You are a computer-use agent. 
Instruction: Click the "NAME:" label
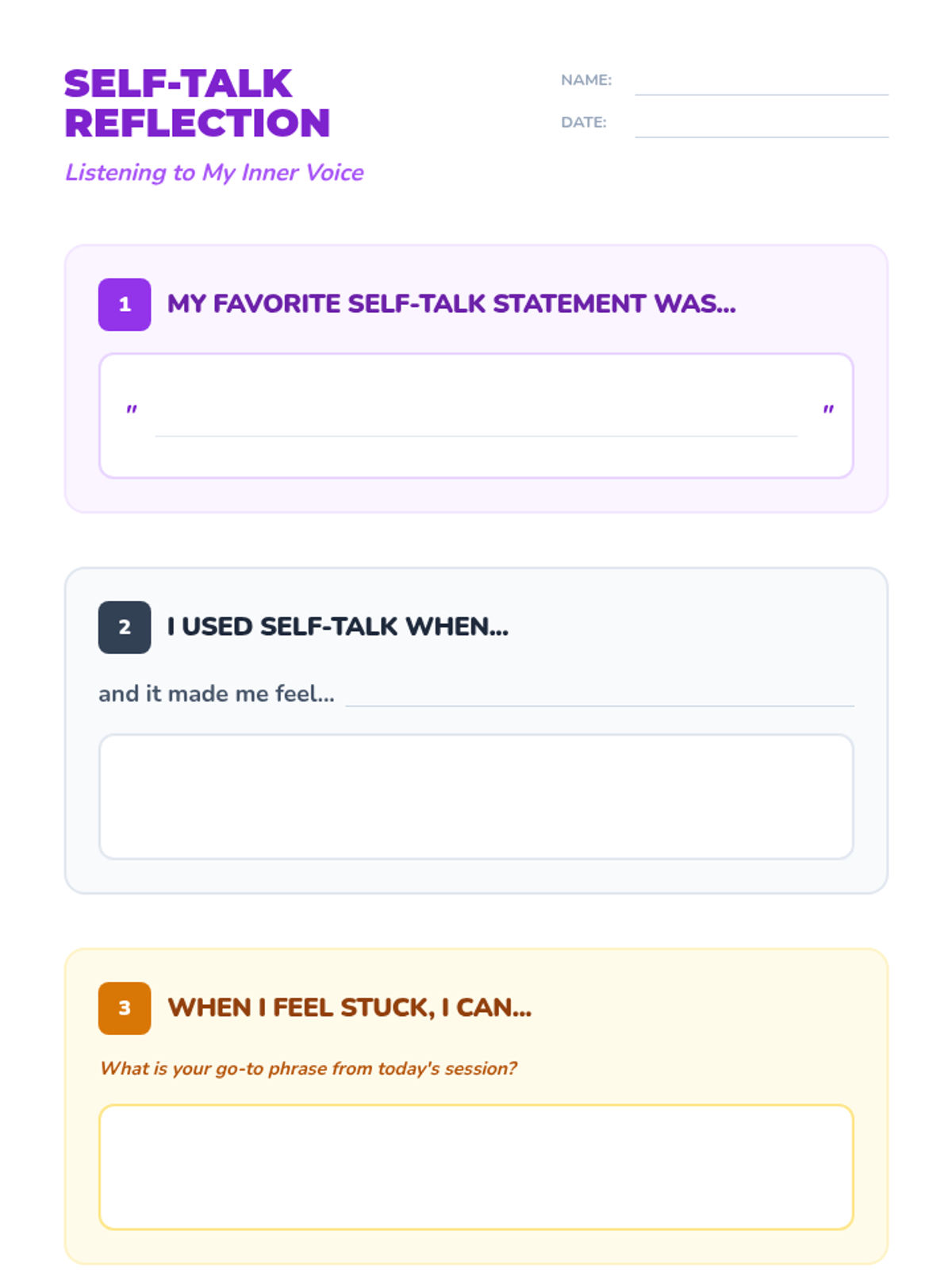point(586,80)
